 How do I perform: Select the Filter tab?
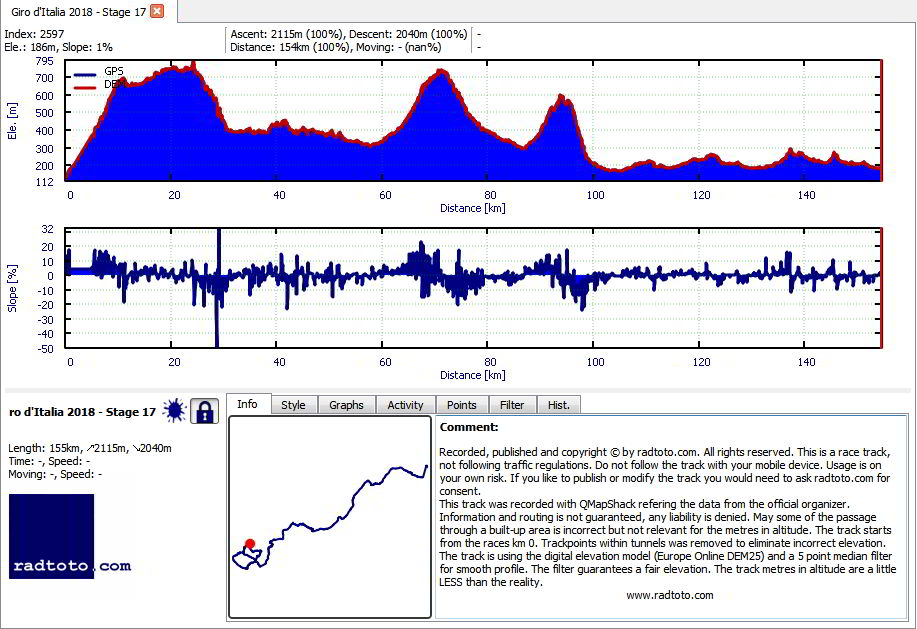pos(512,405)
